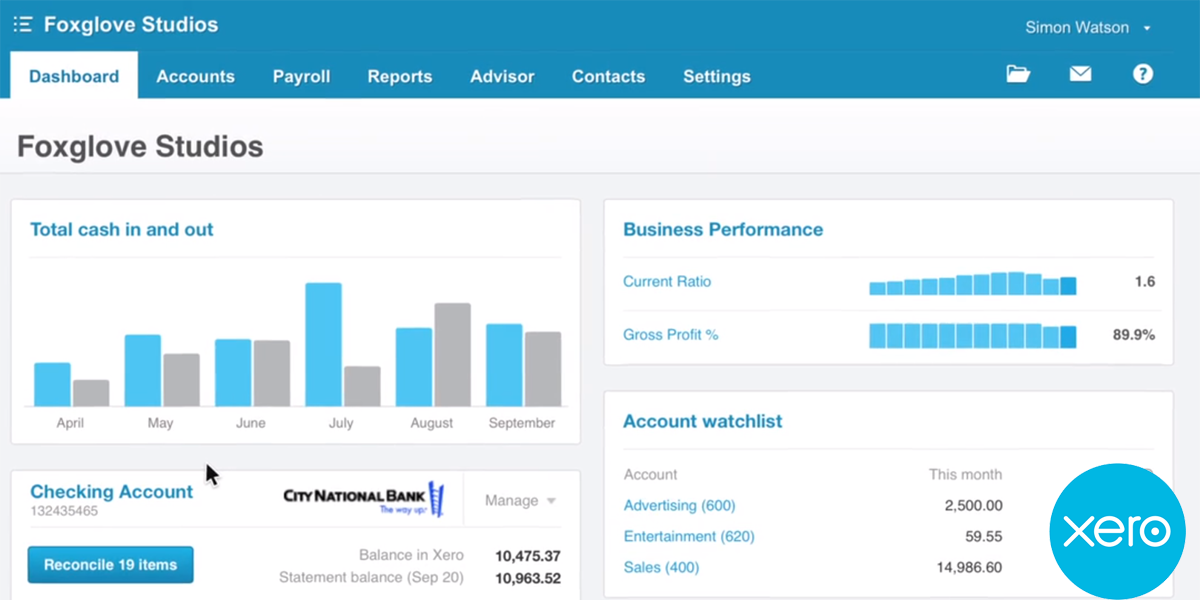Click July's blue cash-in bar
Screen dimensions: 1200x600
click(x=323, y=344)
